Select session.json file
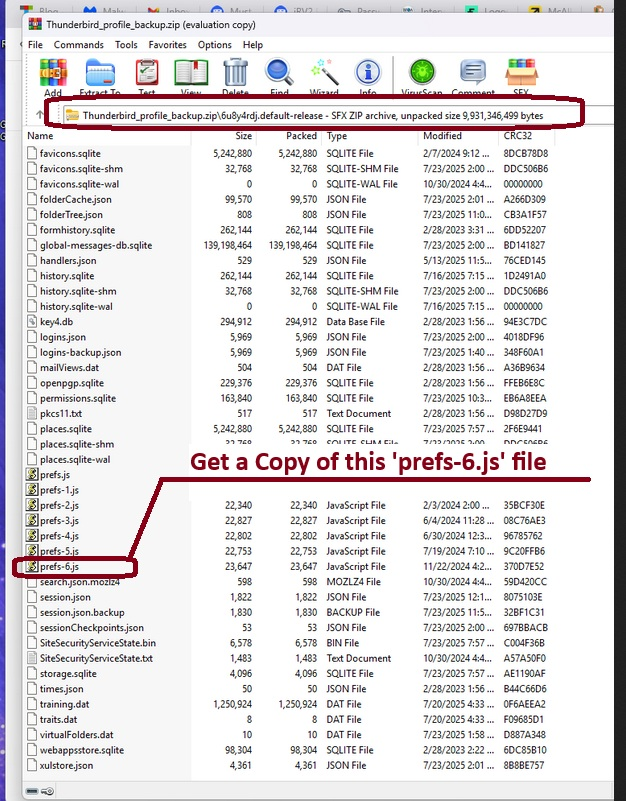 [65, 597]
